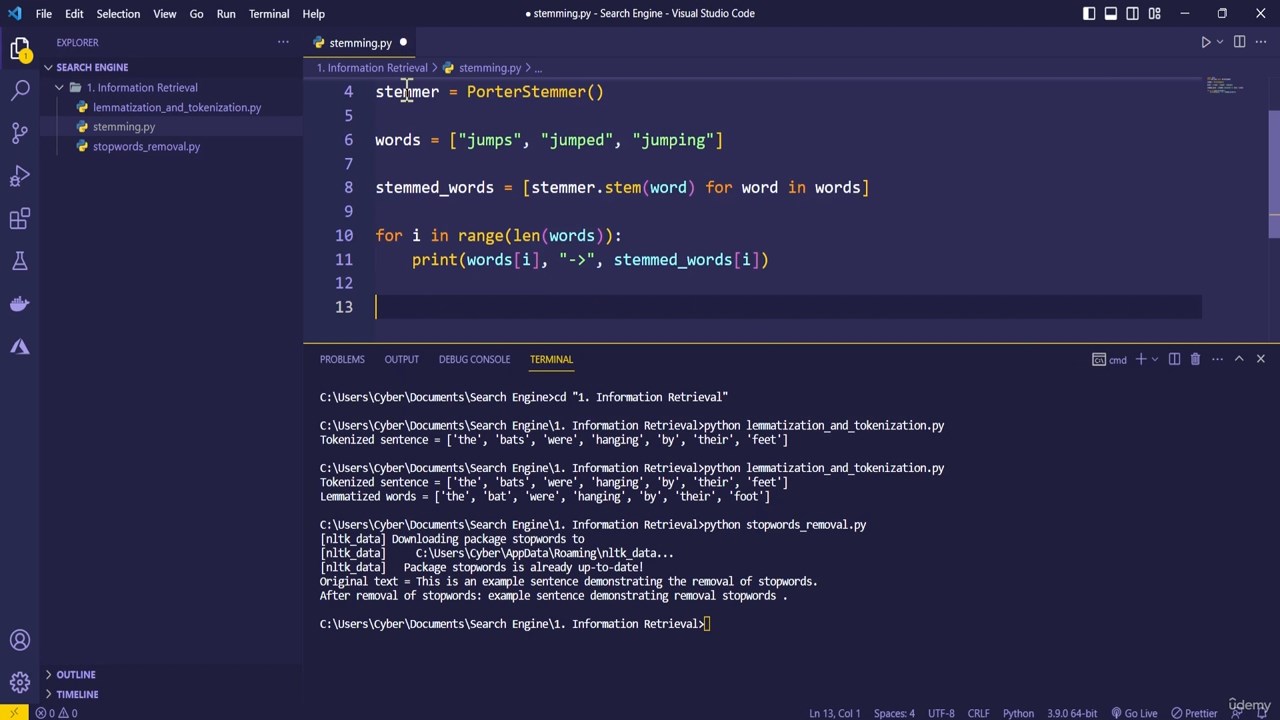Open the Selection menu

pos(118,13)
